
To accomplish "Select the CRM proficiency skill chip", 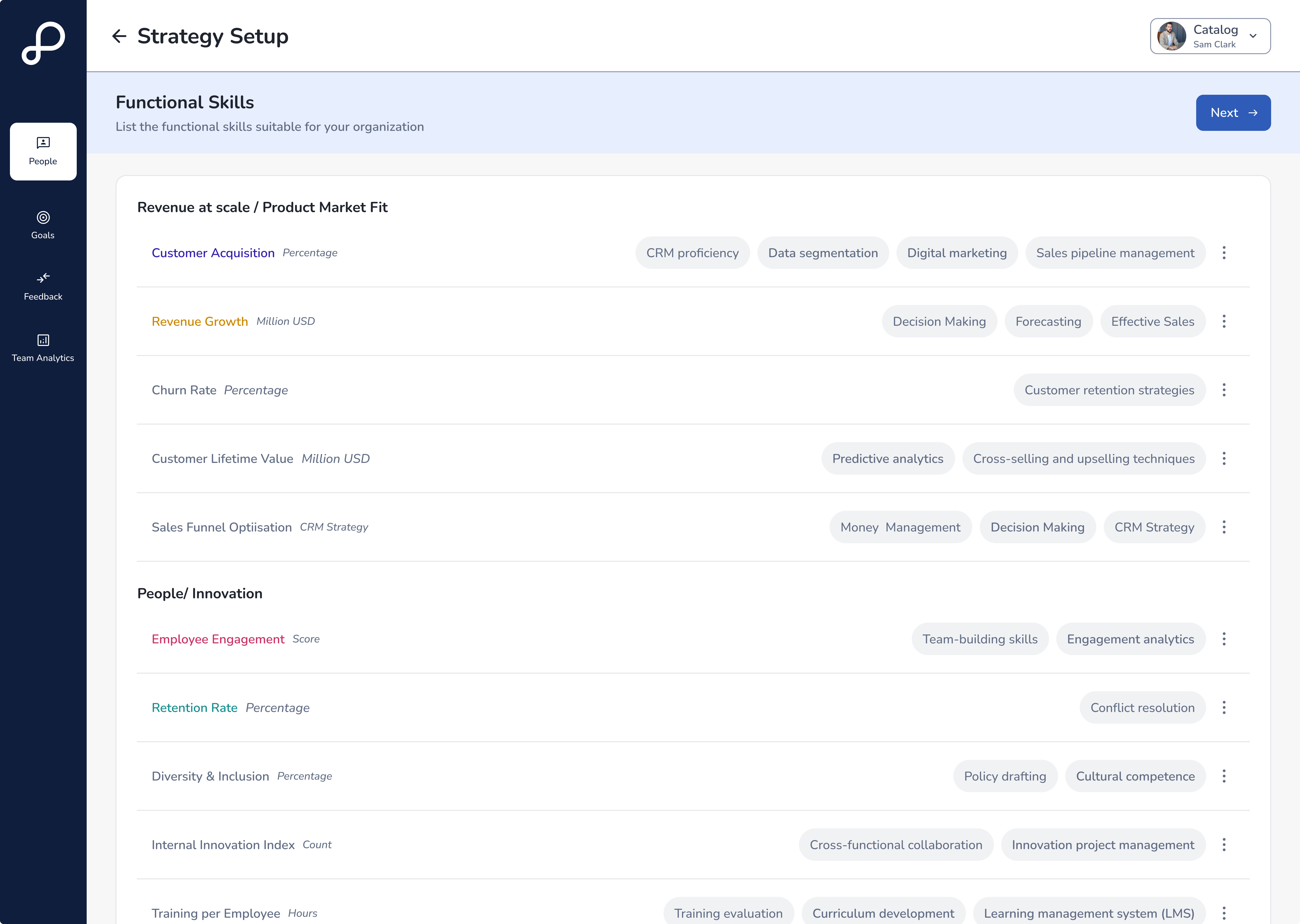I will pyautogui.click(x=692, y=253).
